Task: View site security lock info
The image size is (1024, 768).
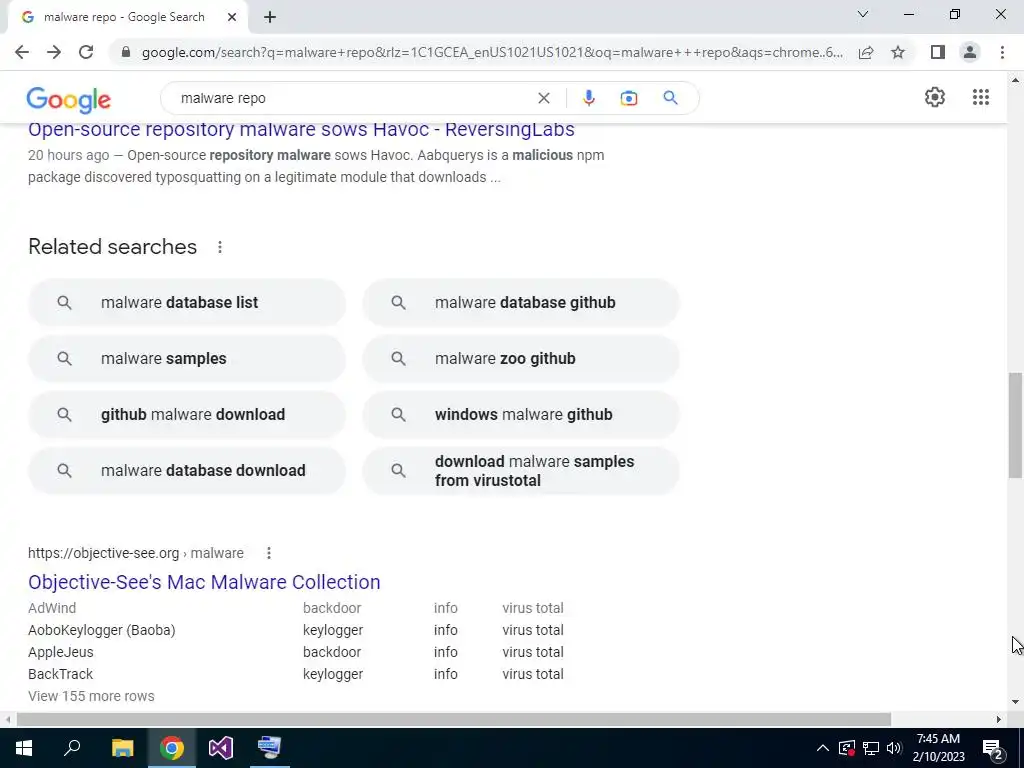Action: click(126, 52)
